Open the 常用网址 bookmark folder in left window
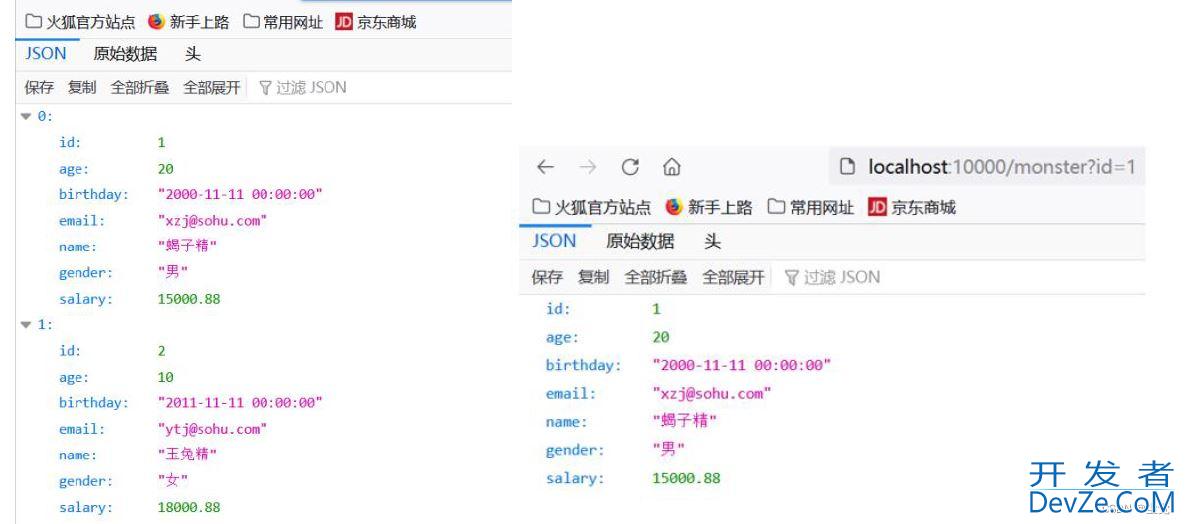This screenshot has height=524, width=1185. pyautogui.click(x=283, y=22)
